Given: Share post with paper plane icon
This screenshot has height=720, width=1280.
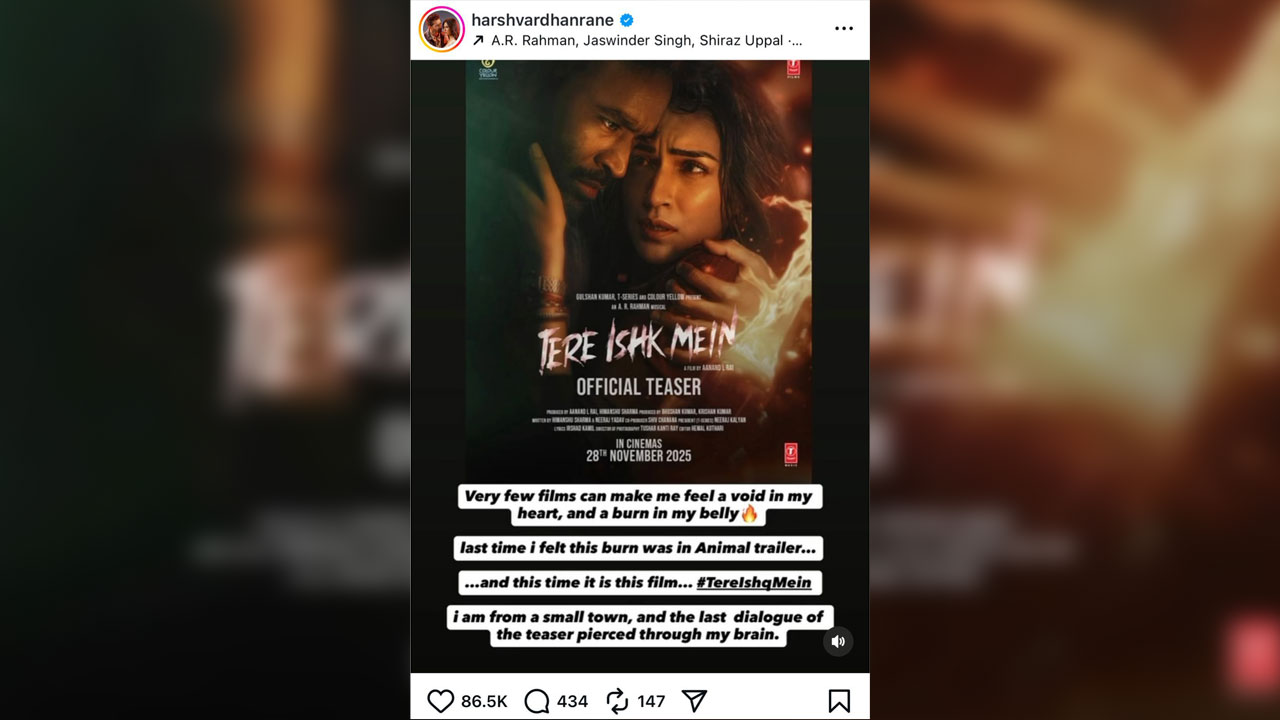Looking at the screenshot, I should pyautogui.click(x=694, y=701).
